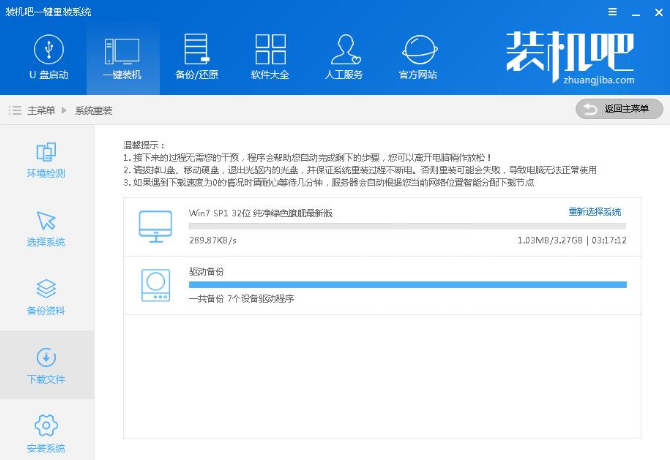The height and width of the screenshot is (460, 670).
Task: Click the driver backup disk icon
Action: 155,285
